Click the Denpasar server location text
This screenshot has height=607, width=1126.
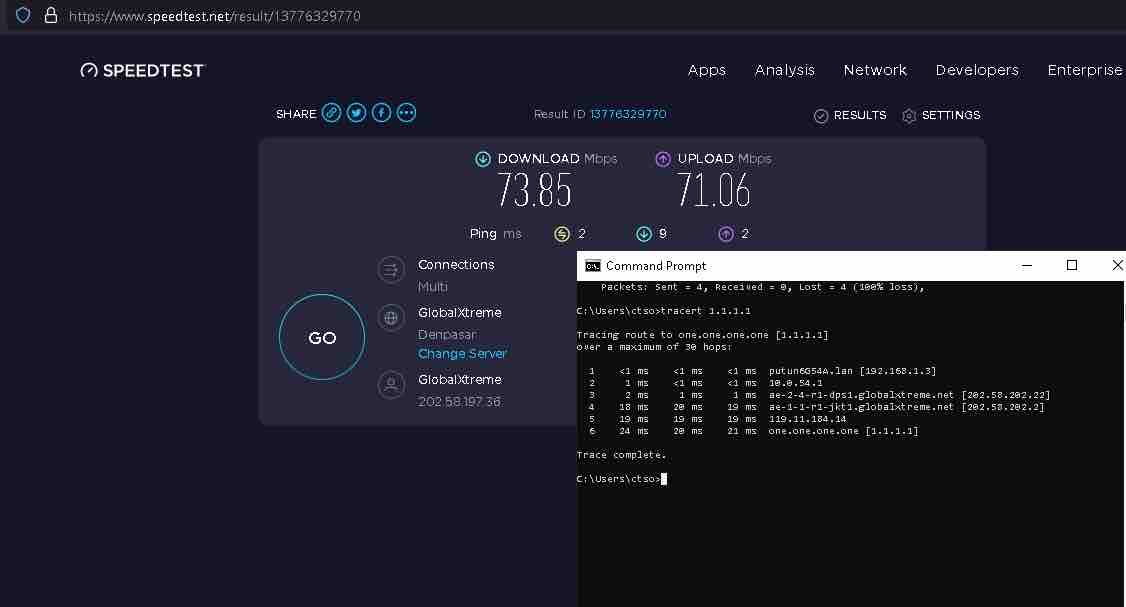click(447, 335)
